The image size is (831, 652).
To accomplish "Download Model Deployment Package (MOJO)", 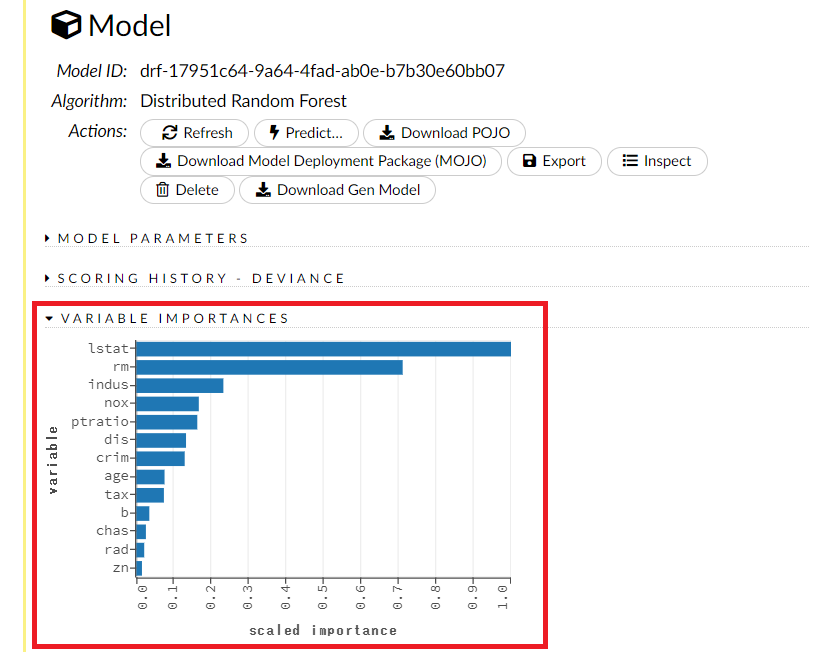I will click(321, 161).
